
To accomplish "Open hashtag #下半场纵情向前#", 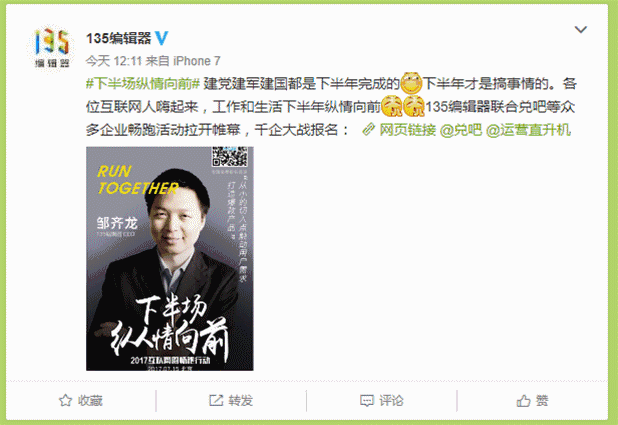I will tap(143, 84).
